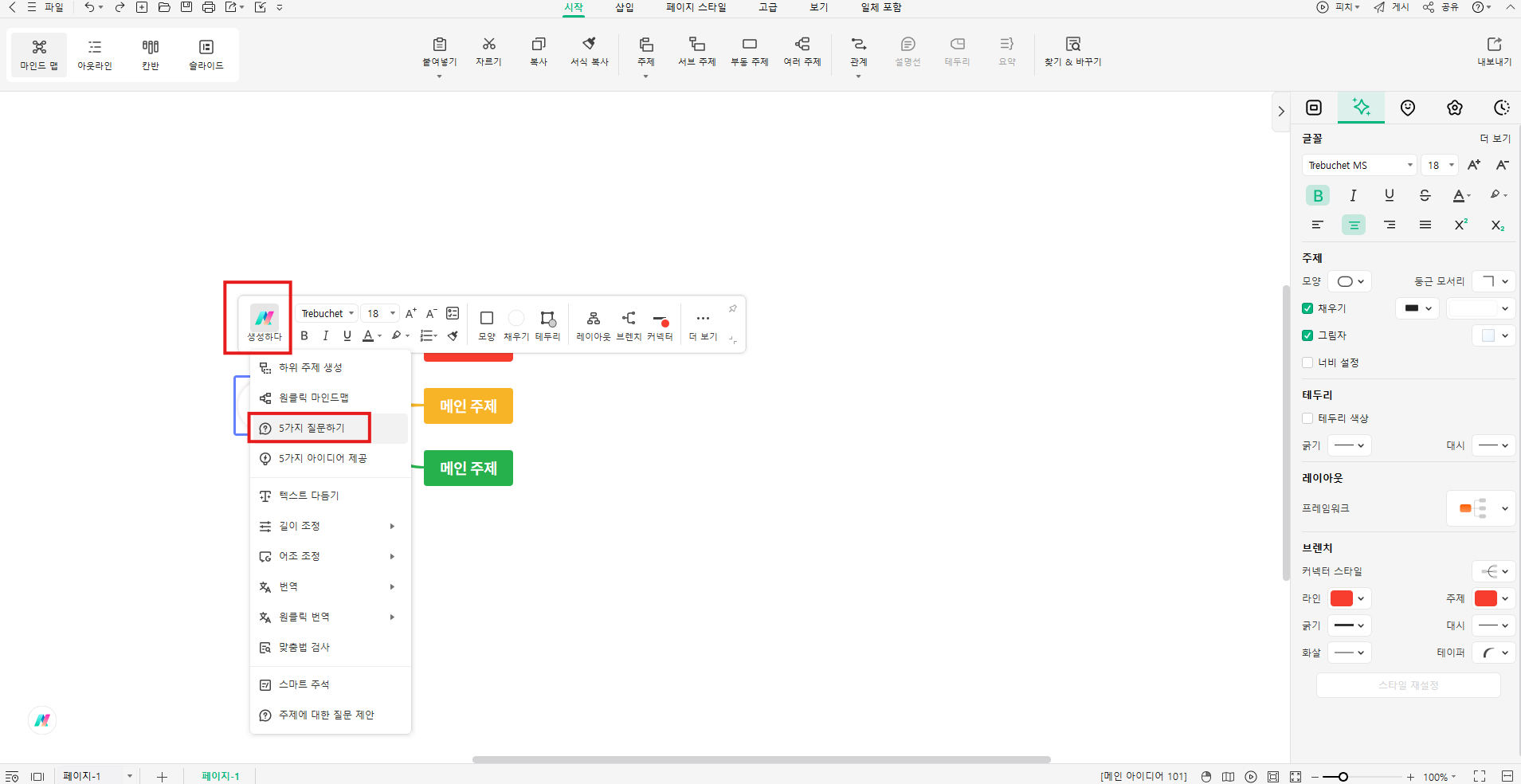Toggle italic I in right panel
This screenshot has height=784, width=1521.
tap(1353, 195)
